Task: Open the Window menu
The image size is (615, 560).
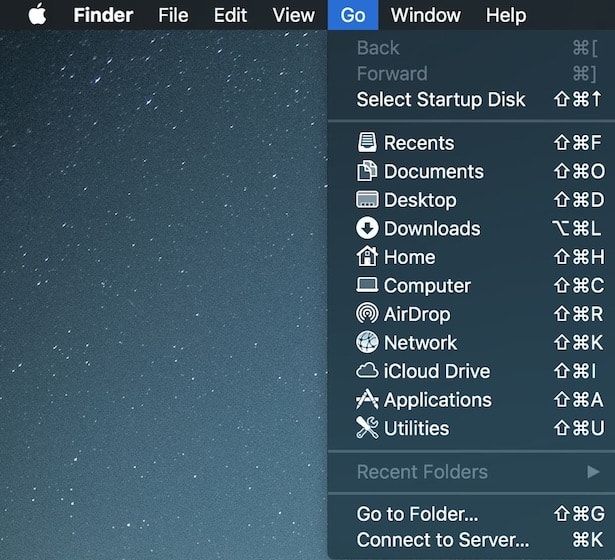Action: 425,15
